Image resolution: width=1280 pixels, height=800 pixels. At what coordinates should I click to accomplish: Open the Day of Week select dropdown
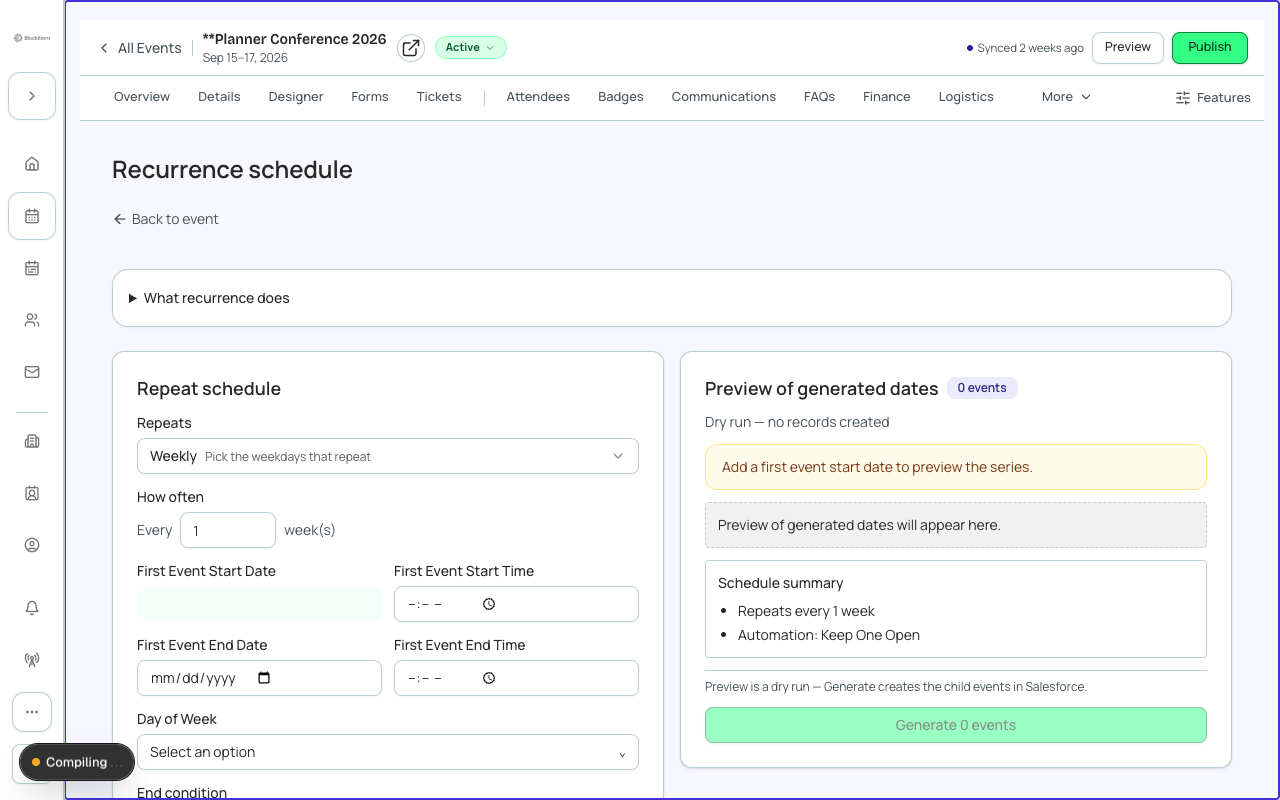pos(388,752)
